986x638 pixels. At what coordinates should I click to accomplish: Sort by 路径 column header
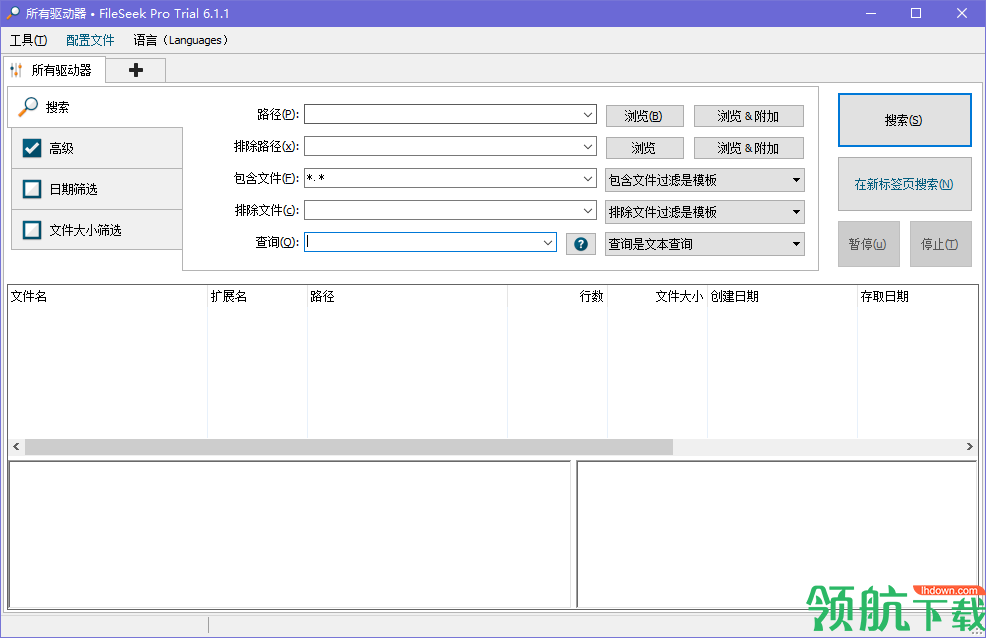[407, 296]
